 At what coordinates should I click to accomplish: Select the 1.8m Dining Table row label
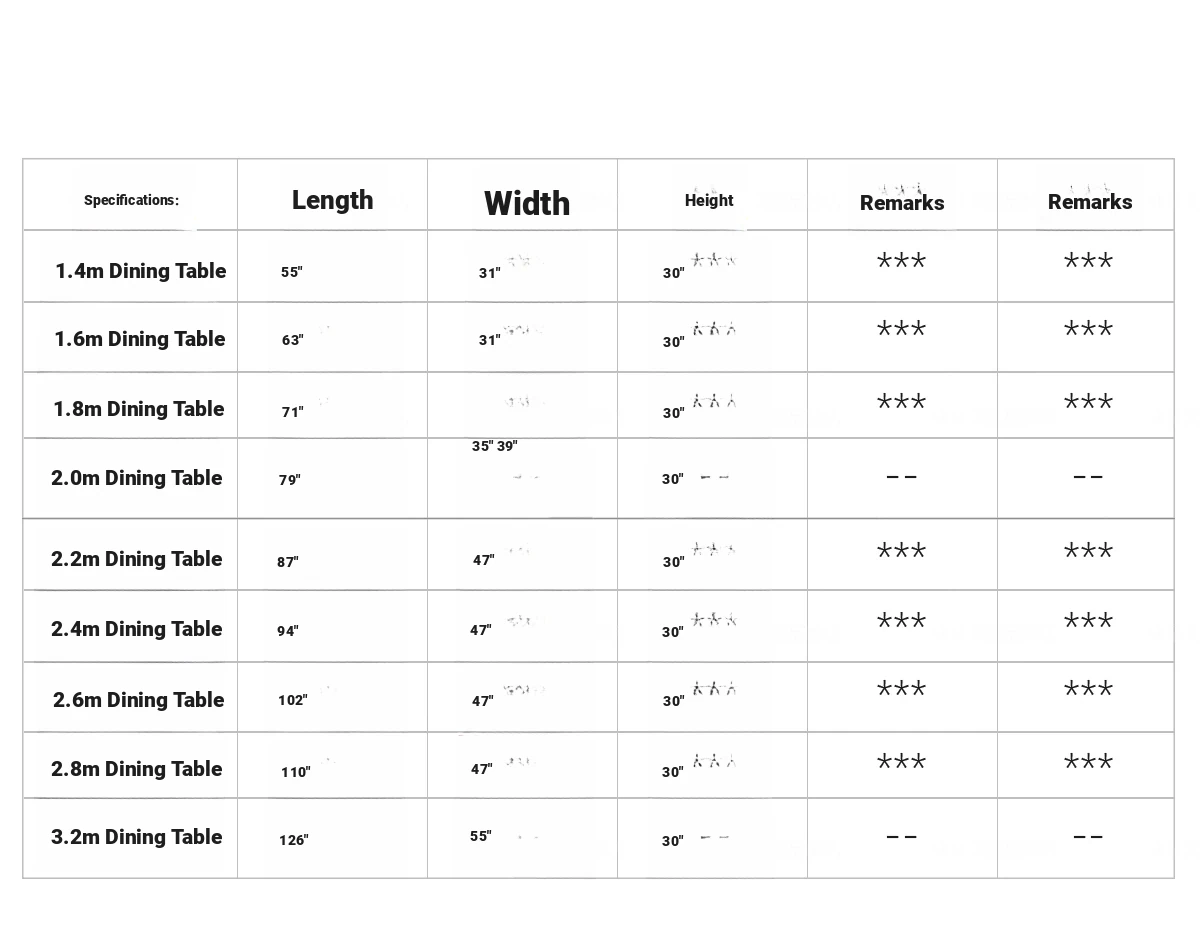(138, 409)
